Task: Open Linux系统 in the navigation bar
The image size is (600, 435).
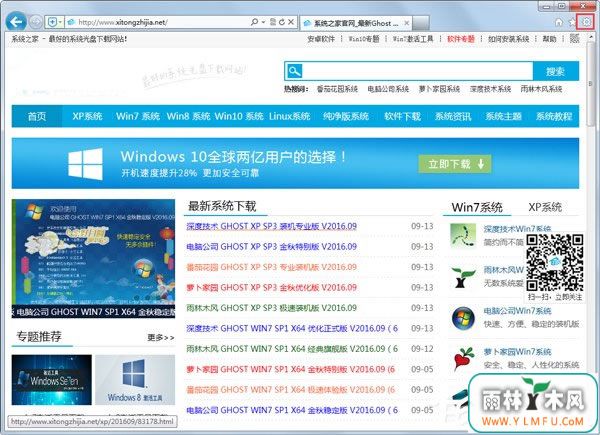Action: (x=289, y=116)
